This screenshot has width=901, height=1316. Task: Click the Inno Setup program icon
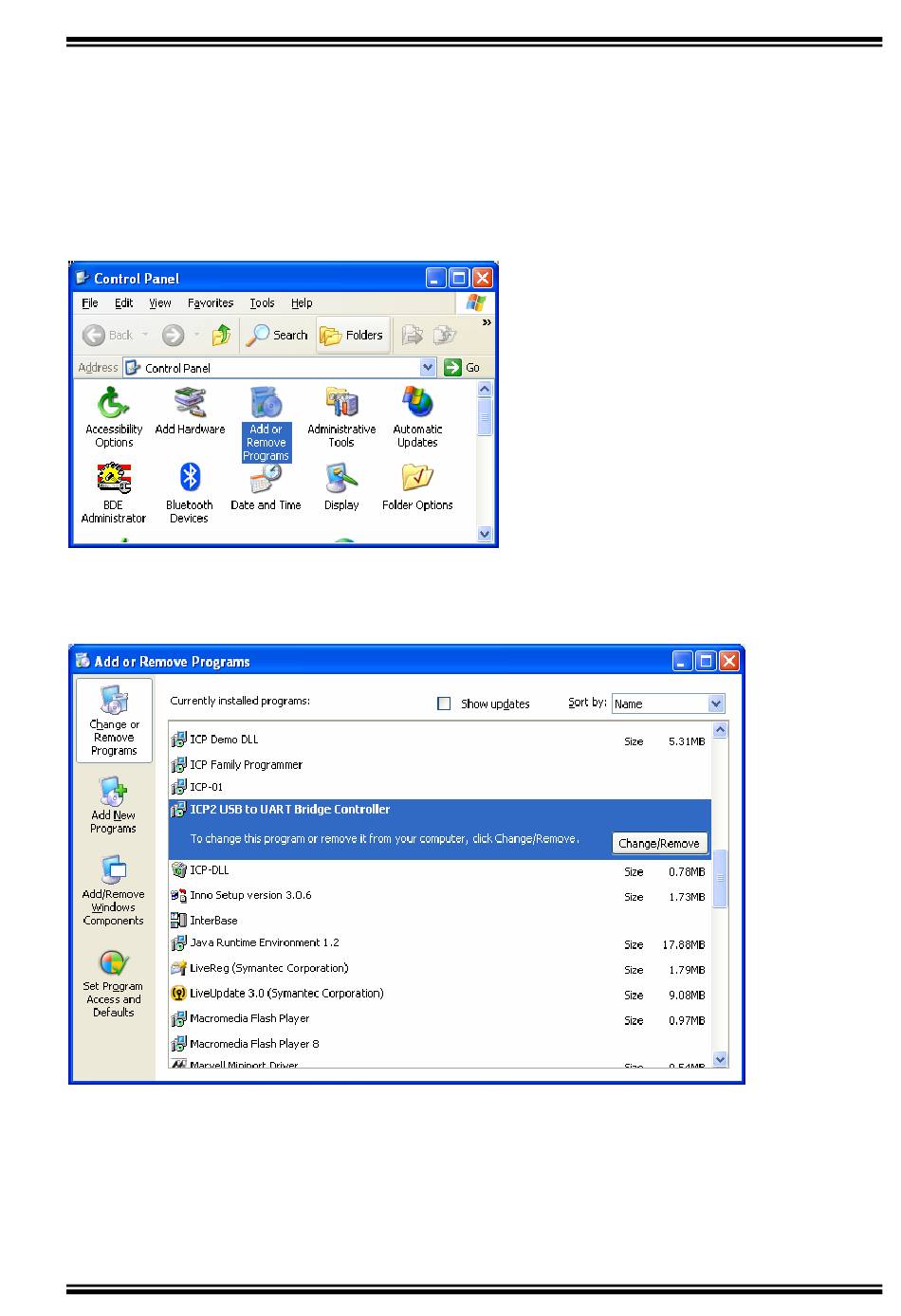(178, 895)
